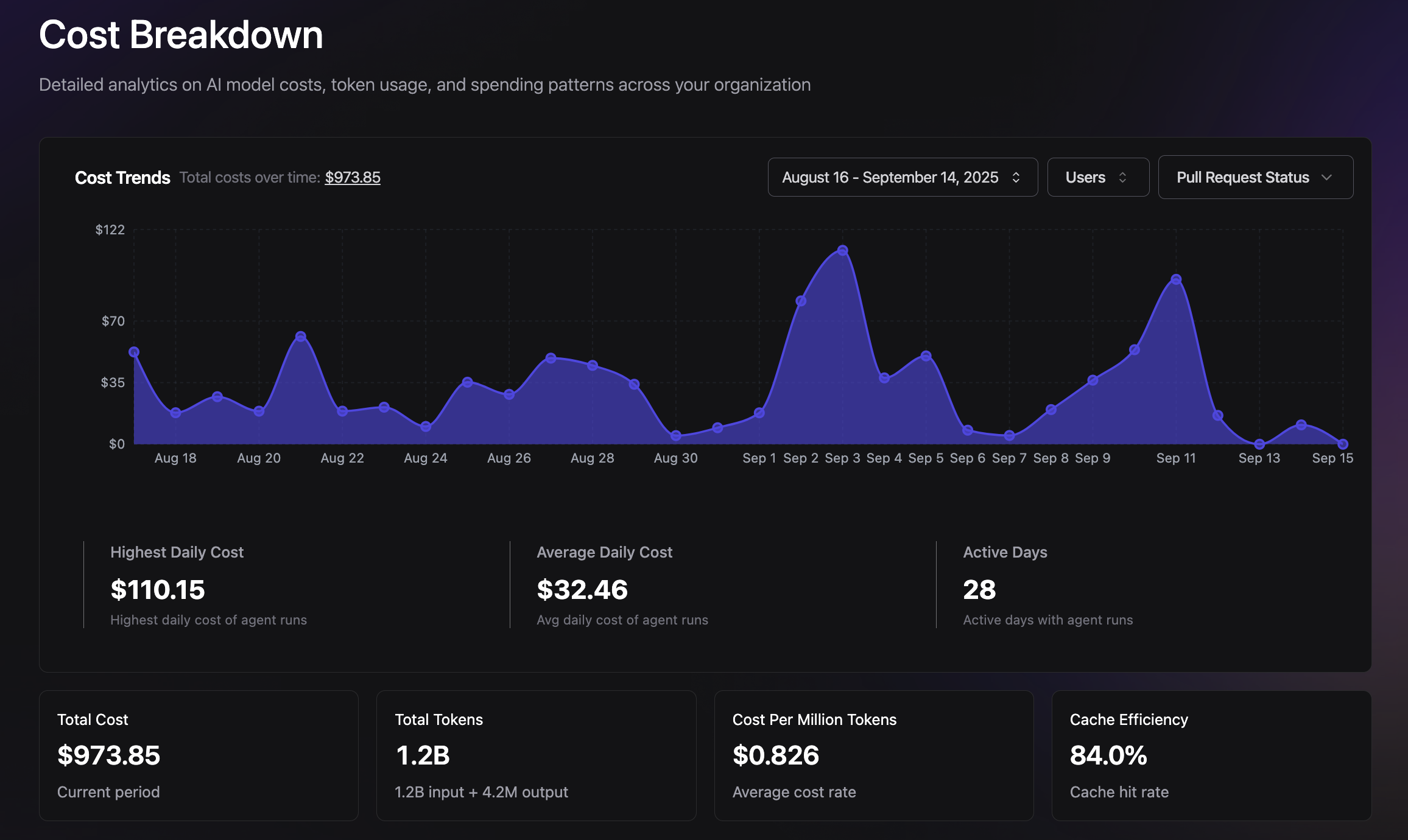Screen dimensions: 1408x840
Task: Select the Aug 21 chart data point
Action: pyautogui.click(x=301, y=336)
